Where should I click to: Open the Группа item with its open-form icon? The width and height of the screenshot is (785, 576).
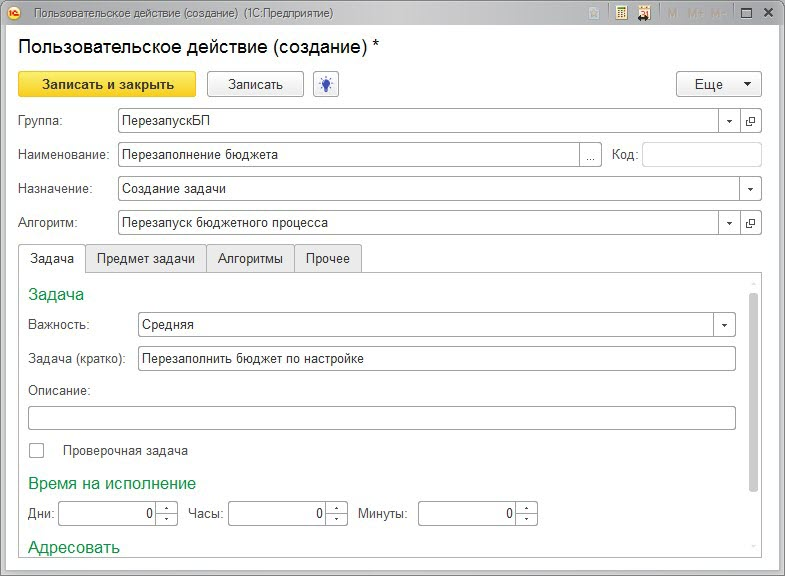click(751, 121)
